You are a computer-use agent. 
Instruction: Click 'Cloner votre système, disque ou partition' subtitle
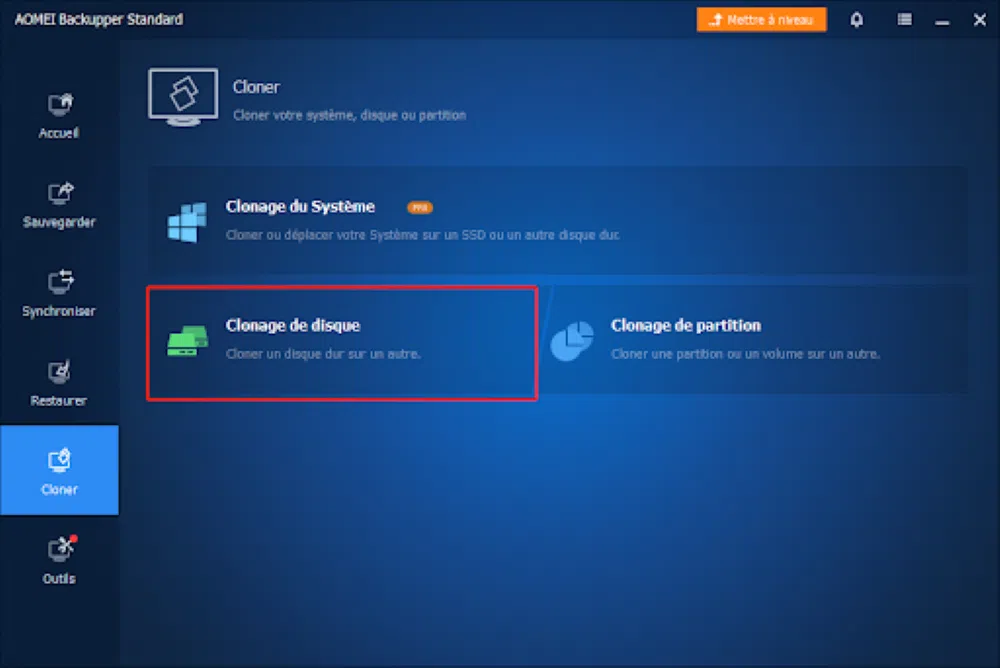pos(349,115)
